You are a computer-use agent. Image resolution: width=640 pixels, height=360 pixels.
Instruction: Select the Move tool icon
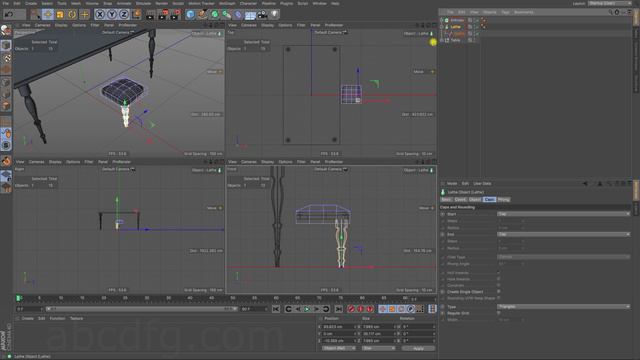click(48, 15)
